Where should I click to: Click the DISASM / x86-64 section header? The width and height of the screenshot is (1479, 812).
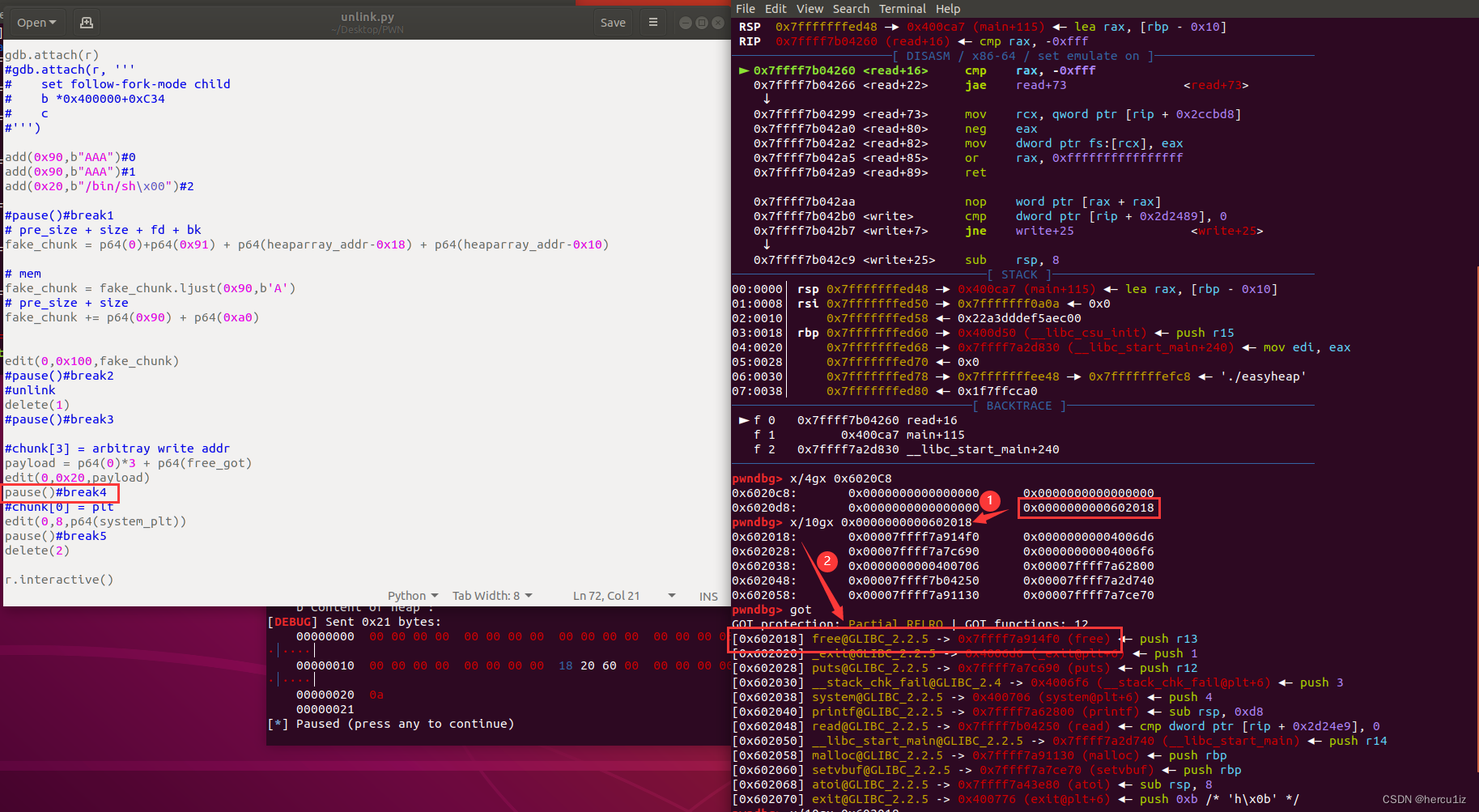coord(1023,56)
